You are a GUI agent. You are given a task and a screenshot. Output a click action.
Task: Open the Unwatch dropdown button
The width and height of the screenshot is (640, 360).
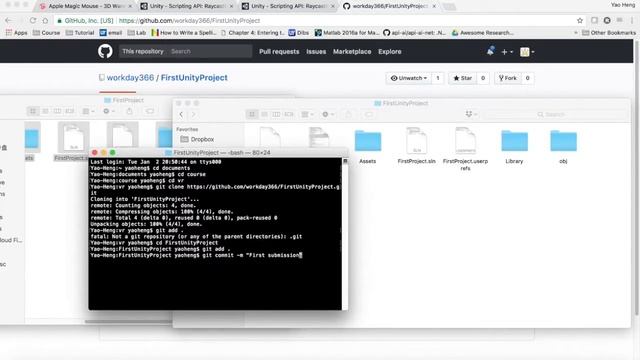[x=409, y=78]
